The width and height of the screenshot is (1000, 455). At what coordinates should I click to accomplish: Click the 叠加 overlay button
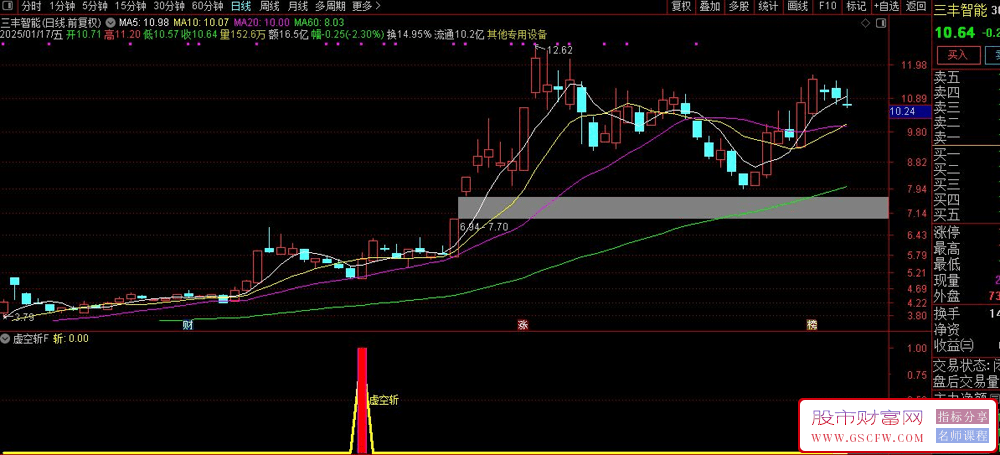pyautogui.click(x=710, y=6)
